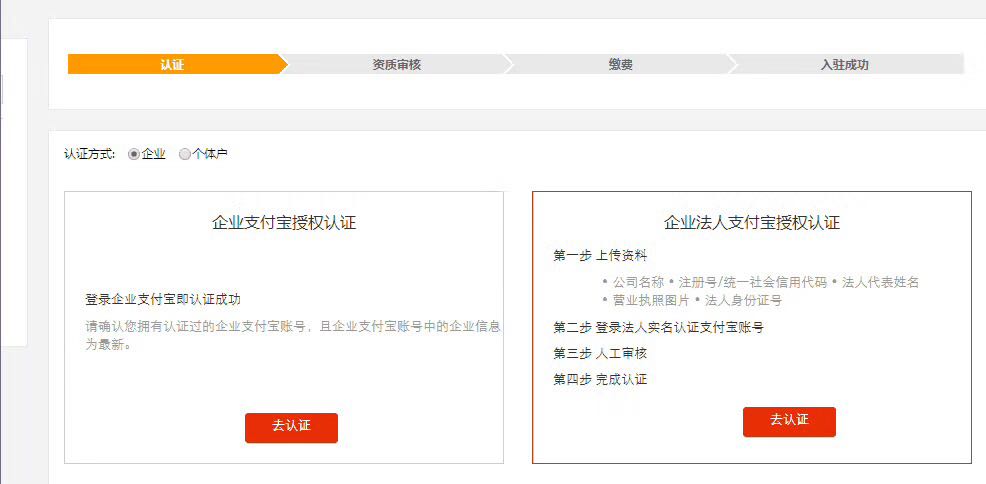Click 去认证 under 企业法人支付宝授权认证
Image resolution: width=986 pixels, height=484 pixels.
tap(789, 422)
